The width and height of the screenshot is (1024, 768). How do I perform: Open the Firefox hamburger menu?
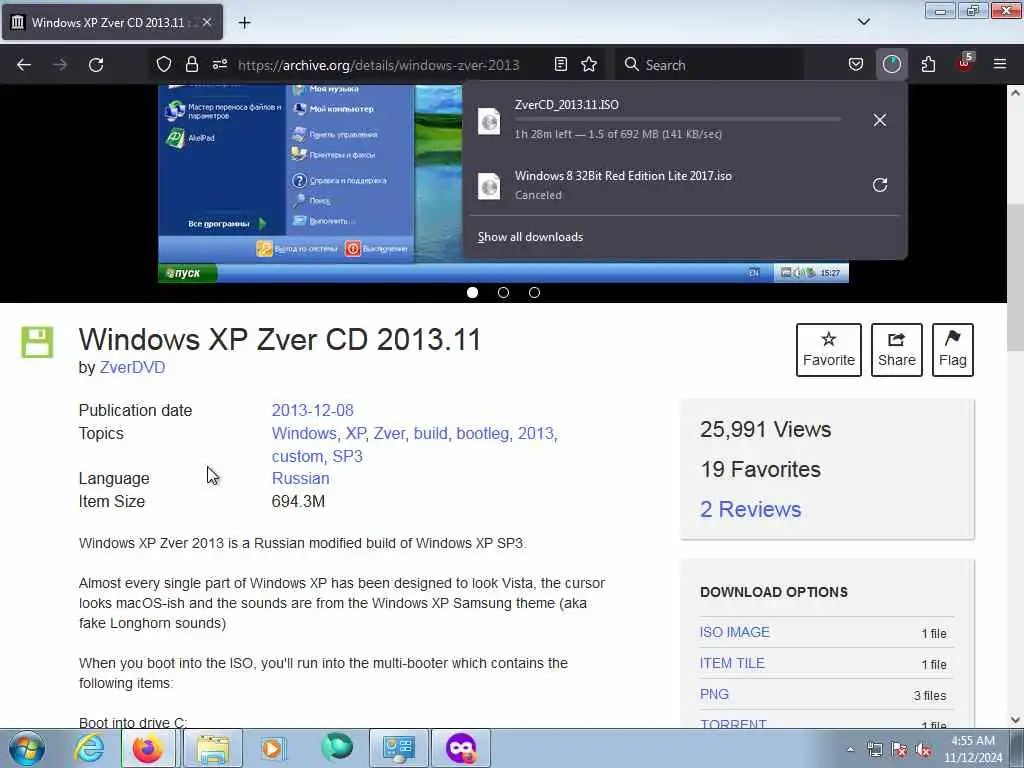click(1000, 64)
